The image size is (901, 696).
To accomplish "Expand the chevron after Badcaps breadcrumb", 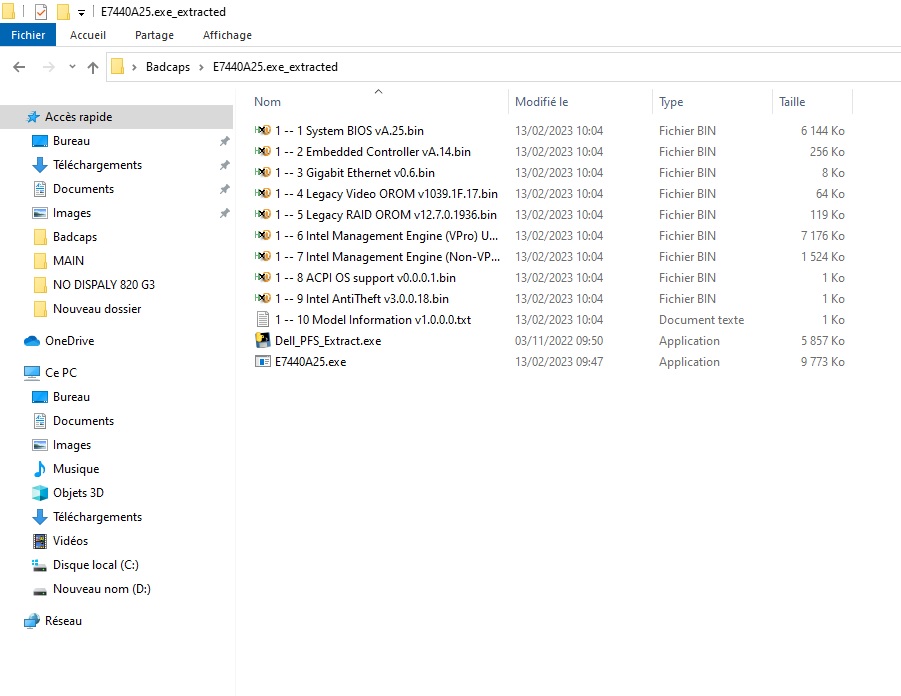I will (201, 67).
